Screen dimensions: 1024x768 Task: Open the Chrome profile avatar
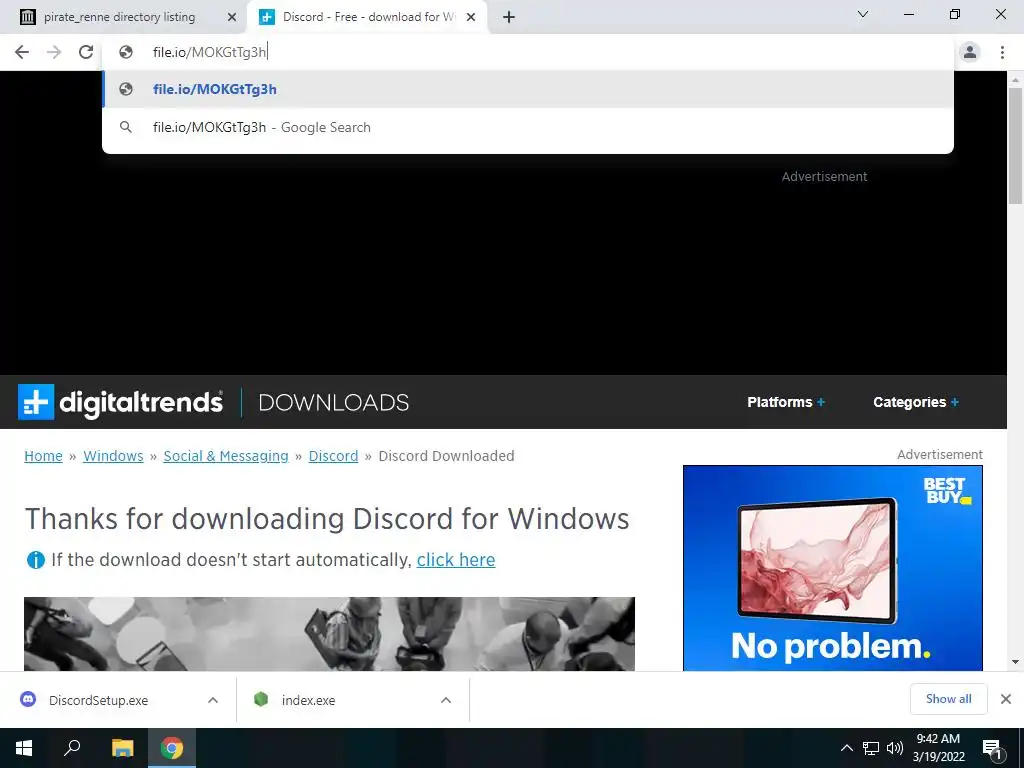(x=970, y=52)
